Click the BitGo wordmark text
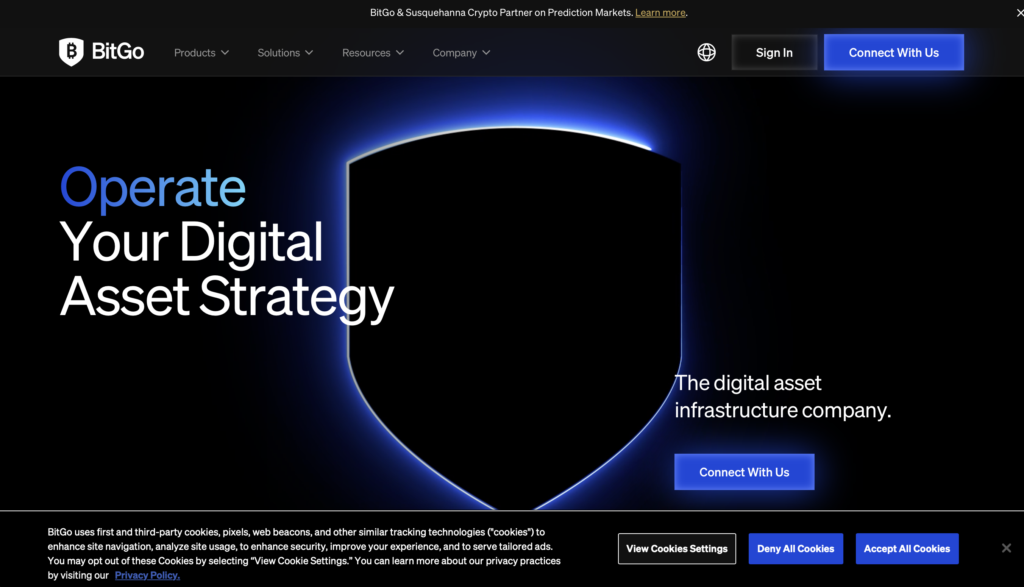The image size is (1024, 587). 118,52
